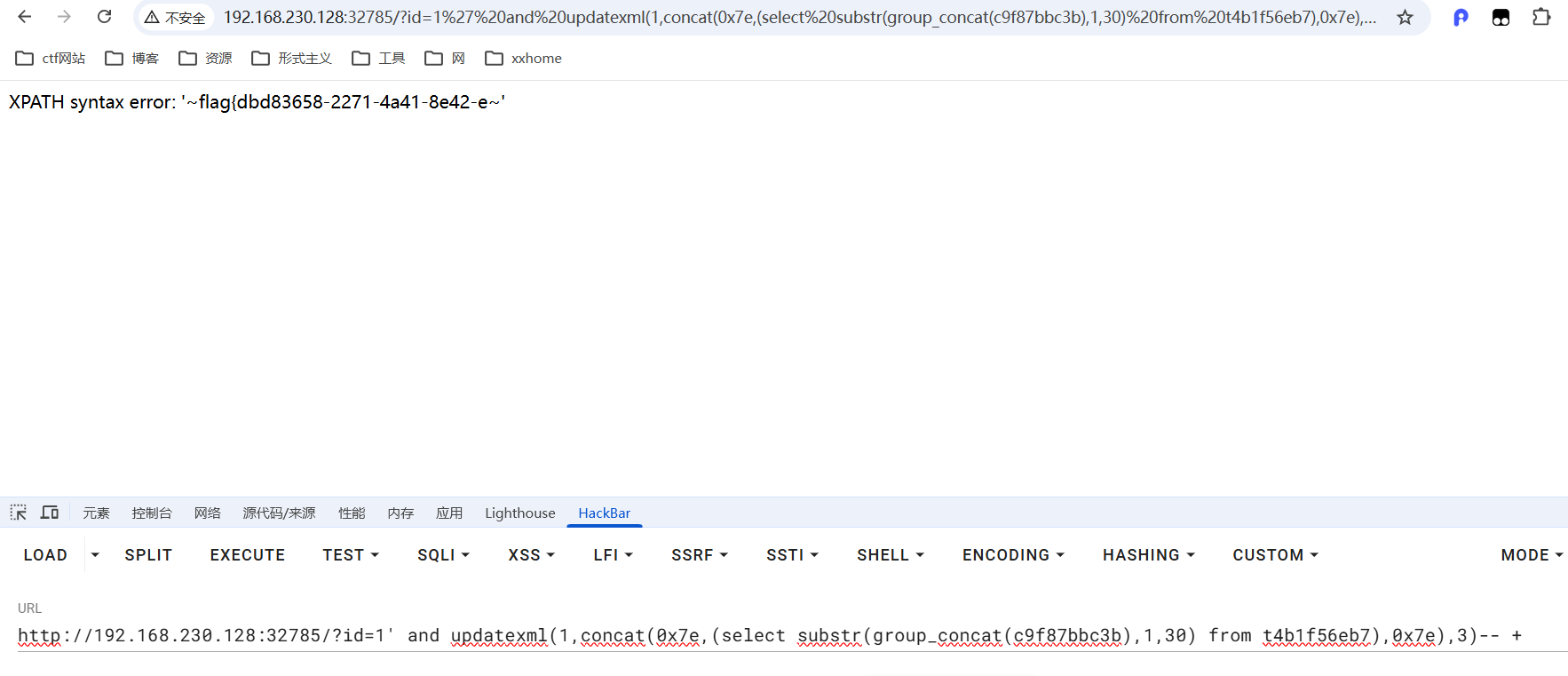Open the 资源 bookmark folder
This screenshot has height=676, width=1568.
tap(205, 58)
